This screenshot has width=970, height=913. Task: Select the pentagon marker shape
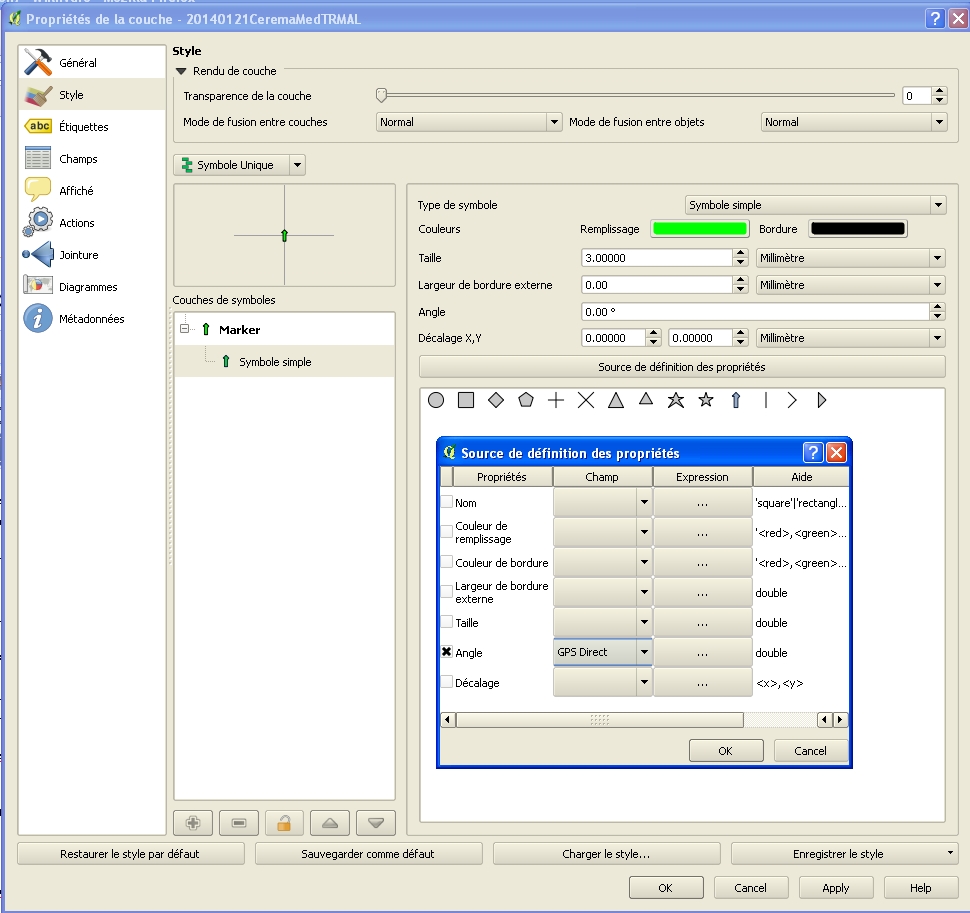526,400
